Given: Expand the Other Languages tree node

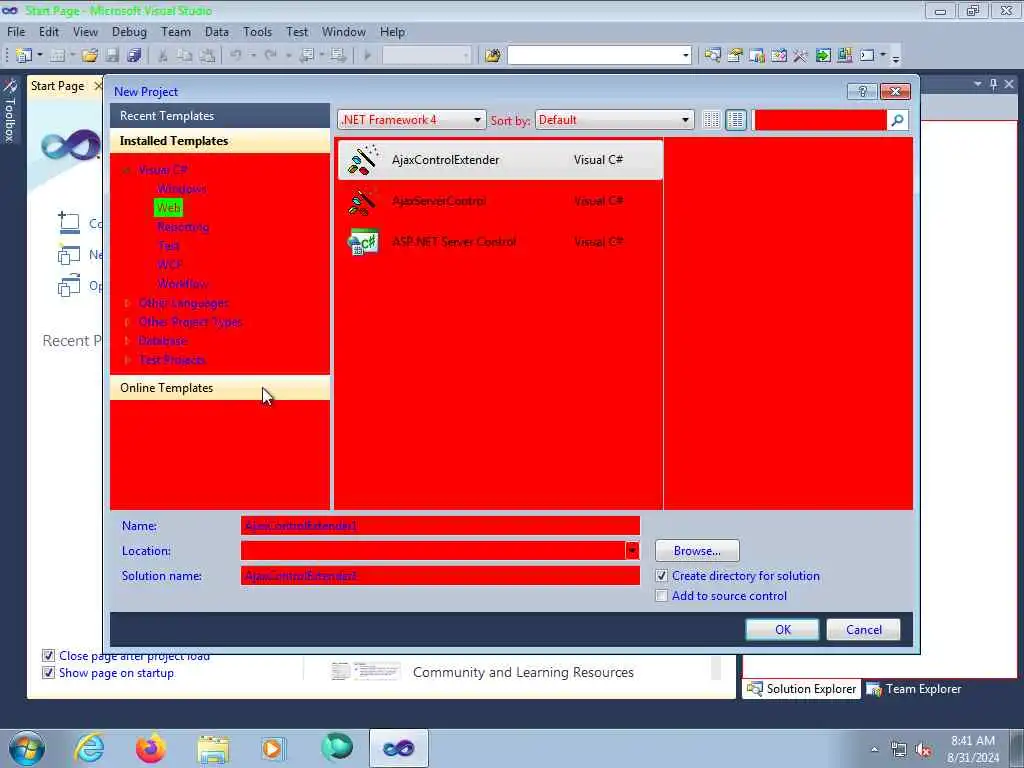Looking at the screenshot, I should 127,303.
